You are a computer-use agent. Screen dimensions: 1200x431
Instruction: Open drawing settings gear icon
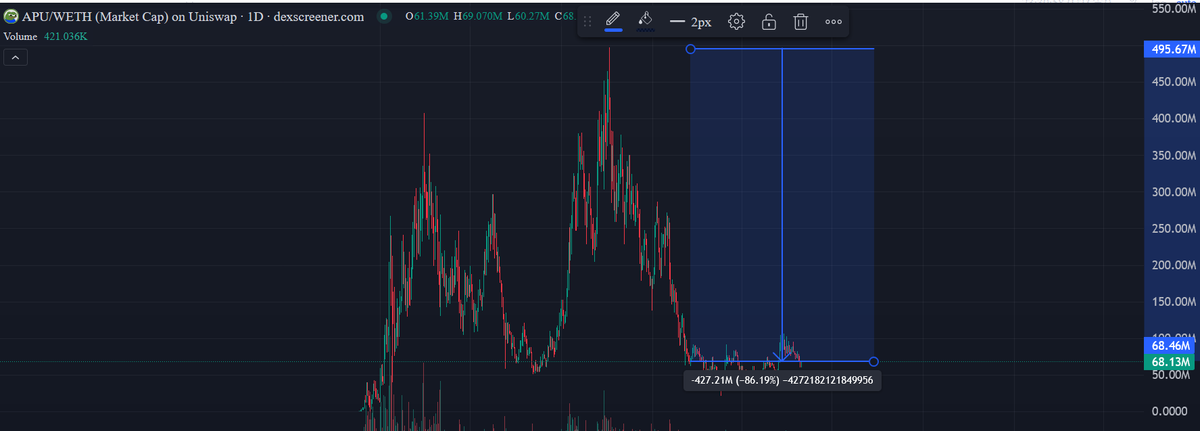[737, 22]
